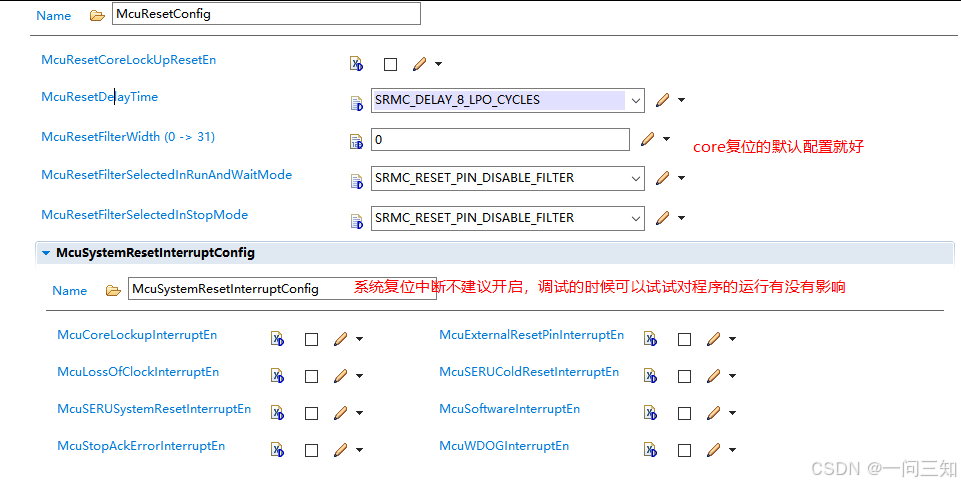Click the McuSERUSystemResetInterruptEn boolean type icon
Image resolution: width=961 pixels, height=486 pixels.
[x=278, y=413]
